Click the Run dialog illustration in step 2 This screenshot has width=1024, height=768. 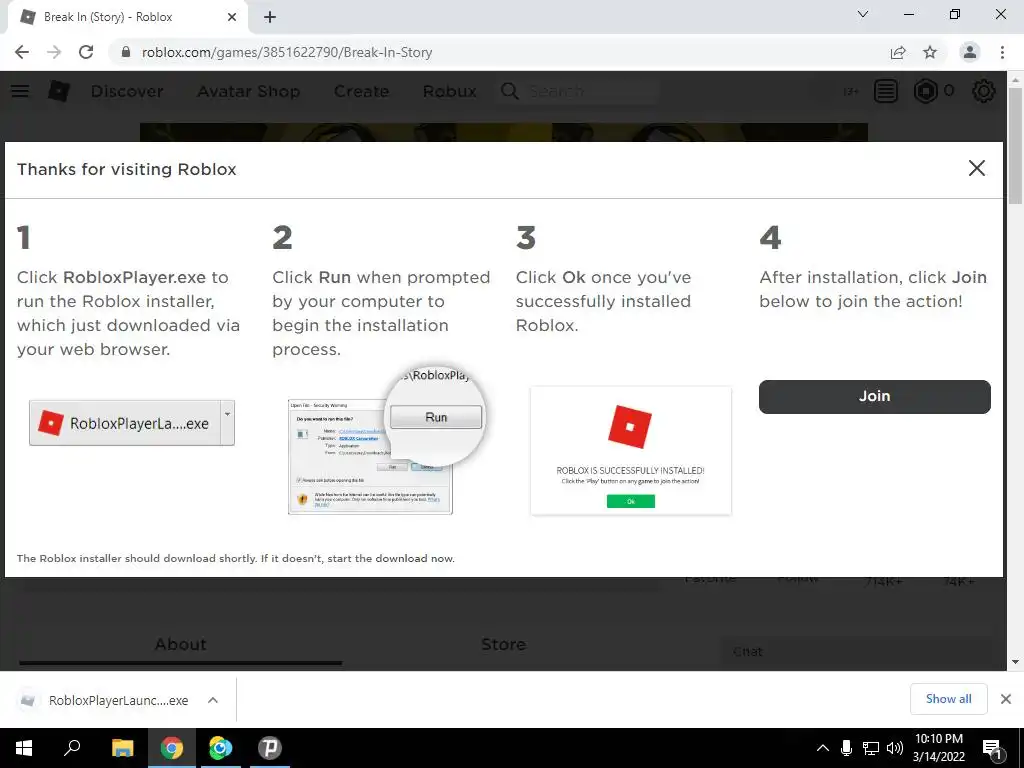pyautogui.click(x=385, y=441)
